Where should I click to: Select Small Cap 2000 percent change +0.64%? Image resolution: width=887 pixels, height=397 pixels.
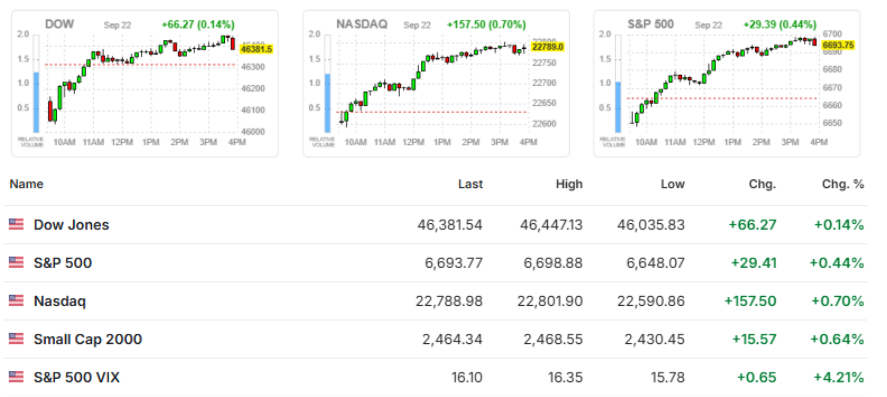pyautogui.click(x=837, y=339)
